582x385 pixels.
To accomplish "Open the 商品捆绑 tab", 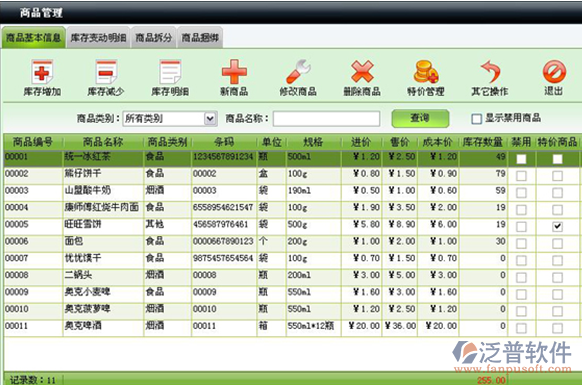I will (x=200, y=37).
